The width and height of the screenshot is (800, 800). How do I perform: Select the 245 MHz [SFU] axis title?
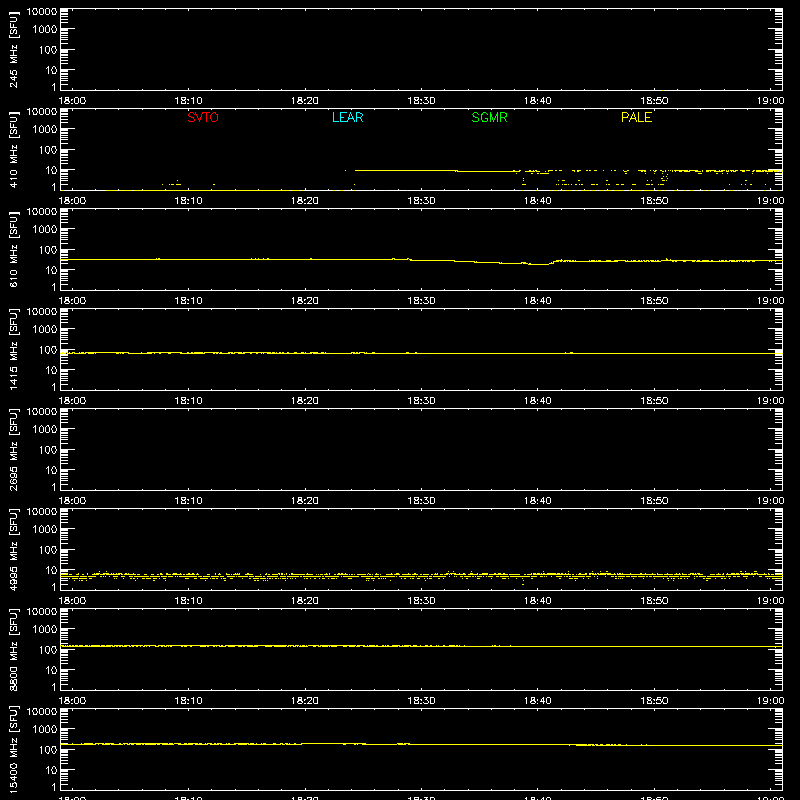pos(14,49)
